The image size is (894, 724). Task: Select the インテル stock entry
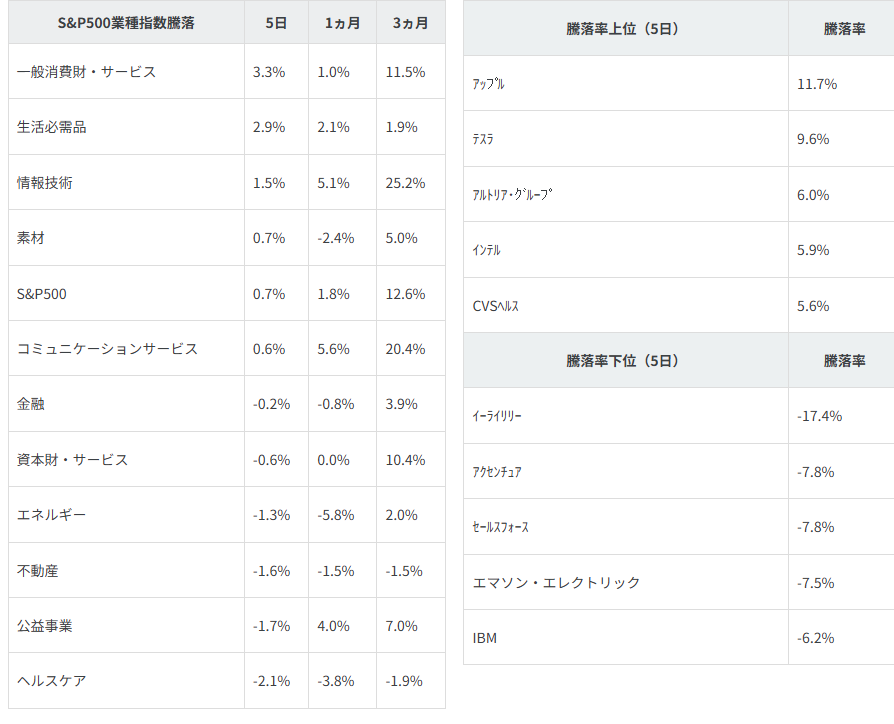pyautogui.click(x=487, y=250)
